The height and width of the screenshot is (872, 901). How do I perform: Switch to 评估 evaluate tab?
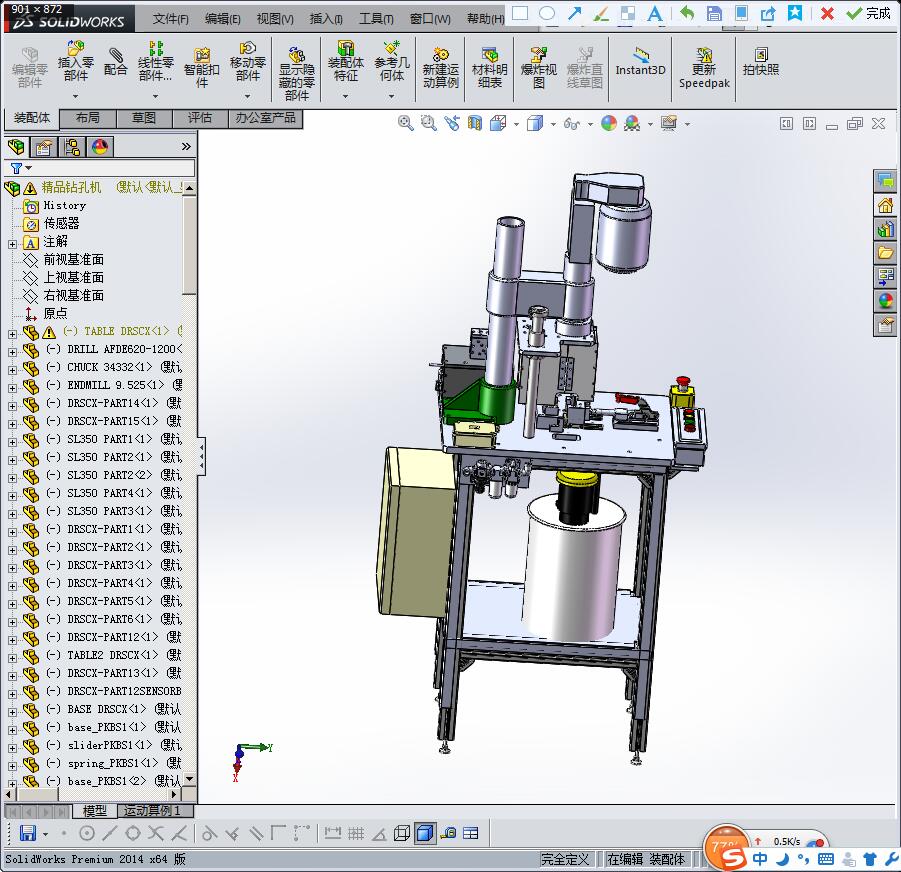pos(200,118)
